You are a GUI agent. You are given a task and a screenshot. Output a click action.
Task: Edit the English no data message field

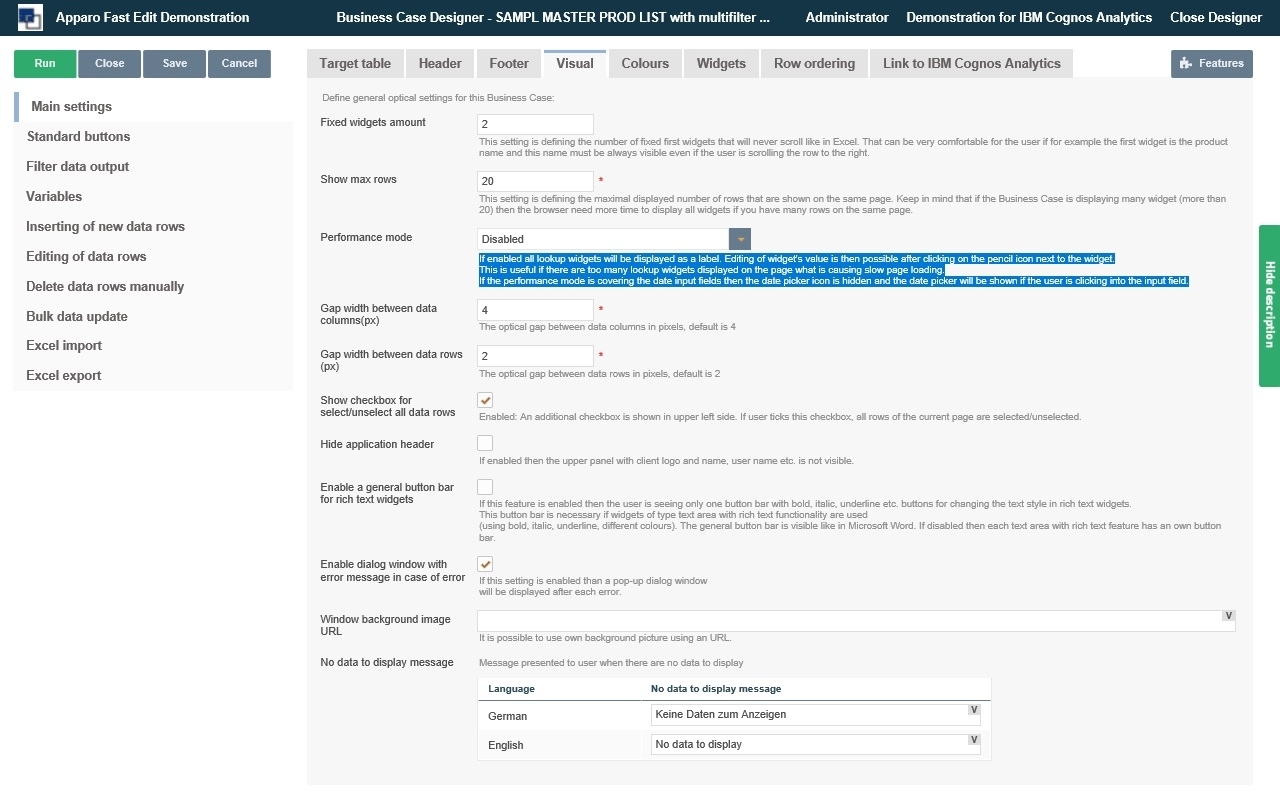click(815, 745)
